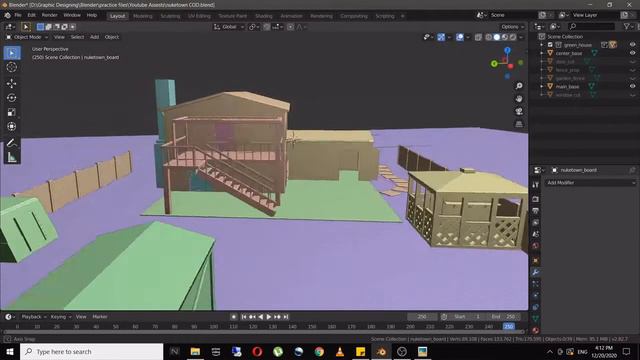Open the Options dropdown in viewport
Screen dimensions: 640x360
click(512, 27)
